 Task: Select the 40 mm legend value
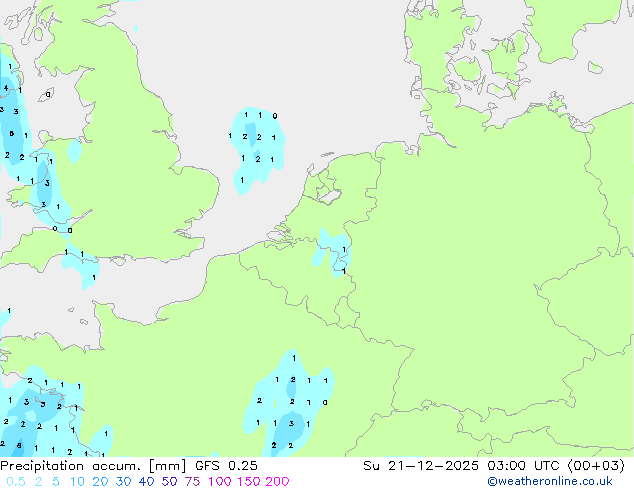click(x=146, y=482)
